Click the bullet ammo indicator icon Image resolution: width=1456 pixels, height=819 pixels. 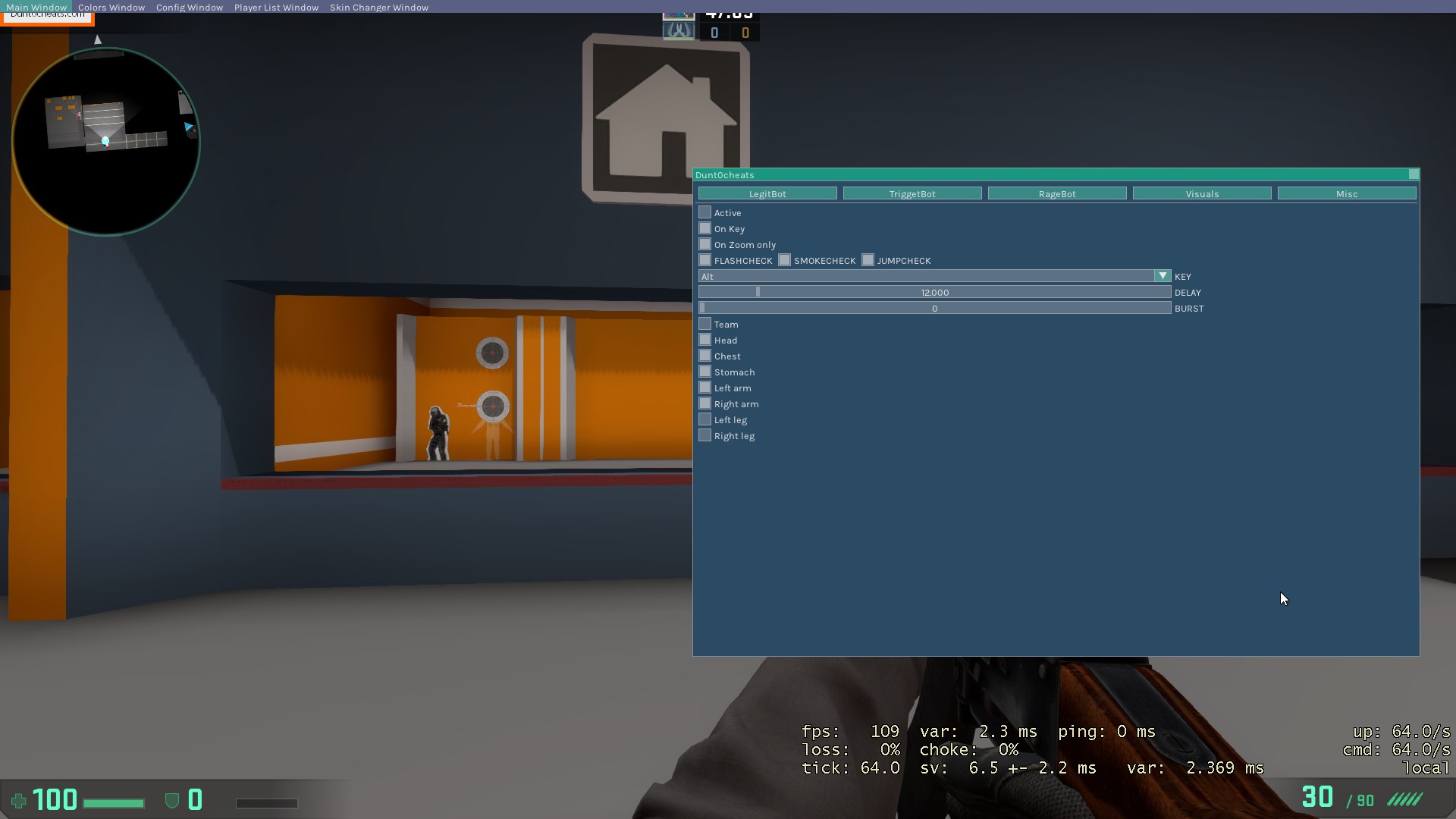coord(1404,800)
